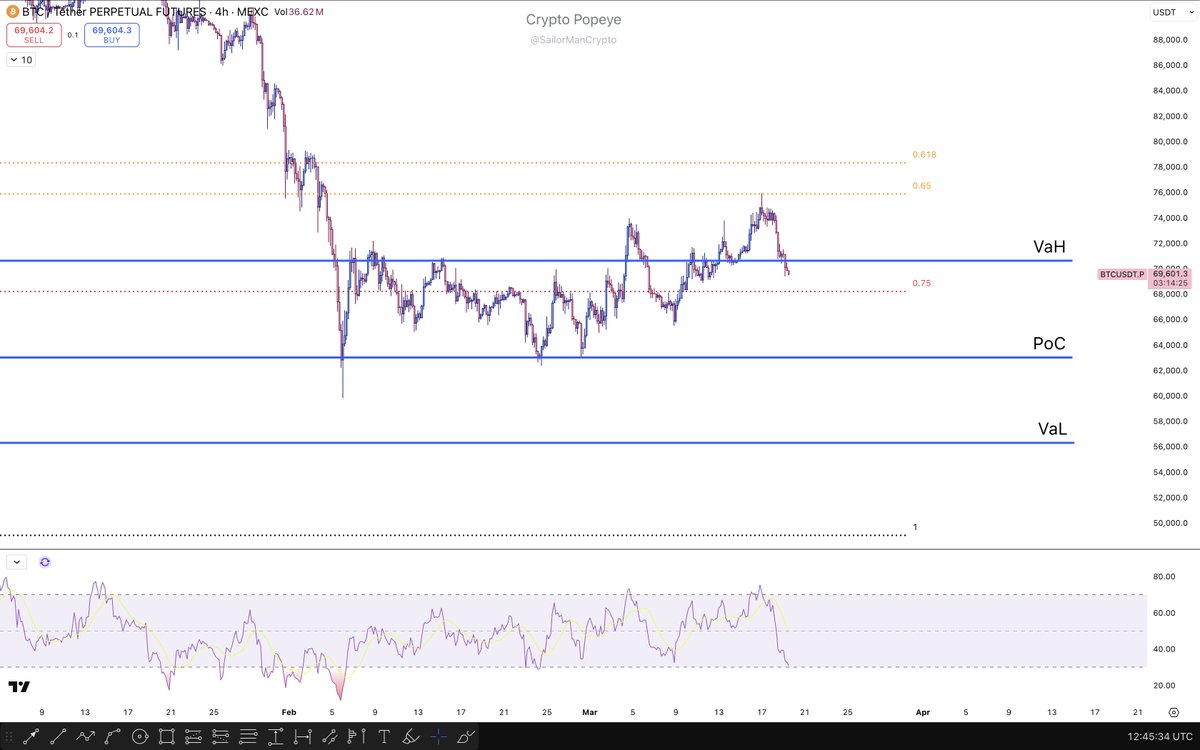The height and width of the screenshot is (750, 1200).
Task: Select the PoC text label
Action: pos(1049,343)
